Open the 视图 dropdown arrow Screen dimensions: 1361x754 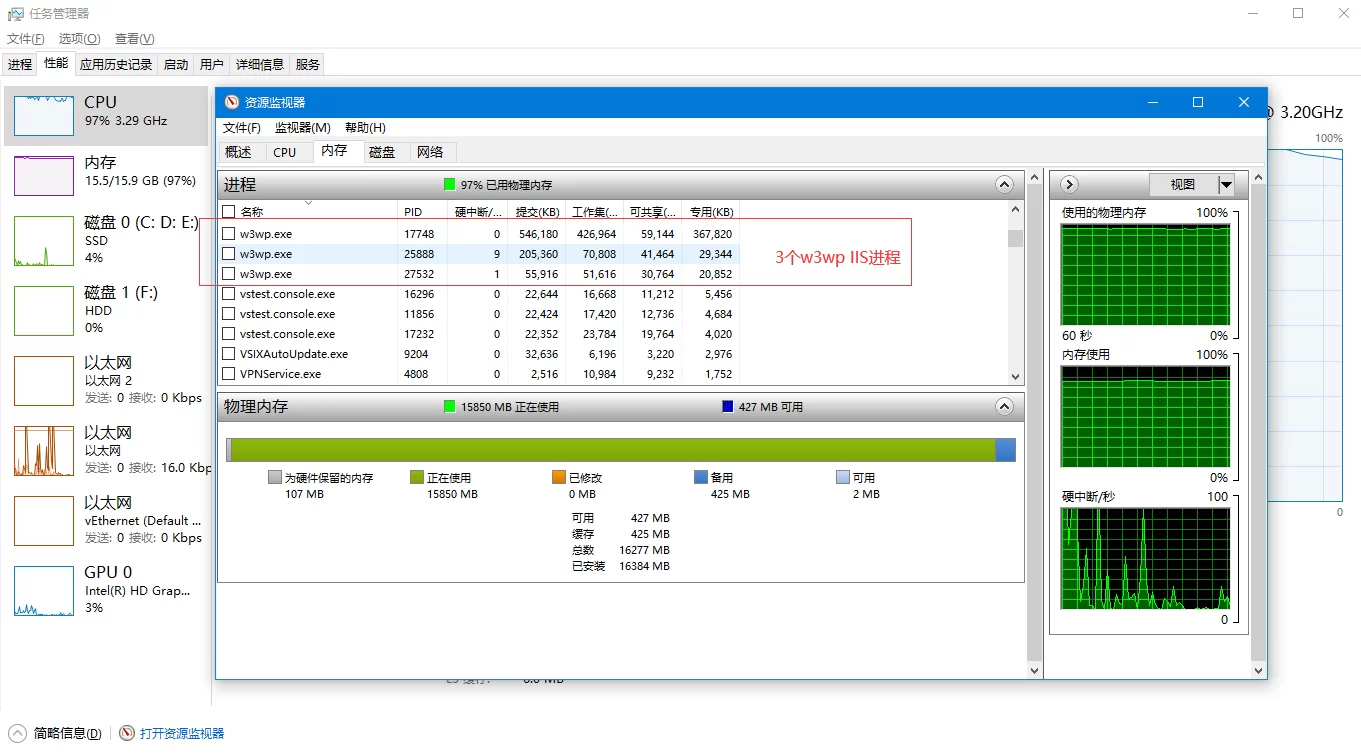click(x=1227, y=185)
